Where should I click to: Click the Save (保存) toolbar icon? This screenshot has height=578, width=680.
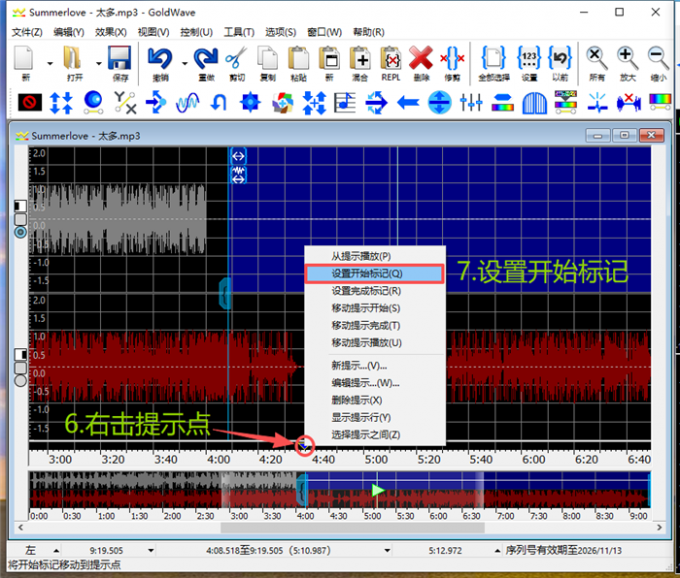coord(120,59)
